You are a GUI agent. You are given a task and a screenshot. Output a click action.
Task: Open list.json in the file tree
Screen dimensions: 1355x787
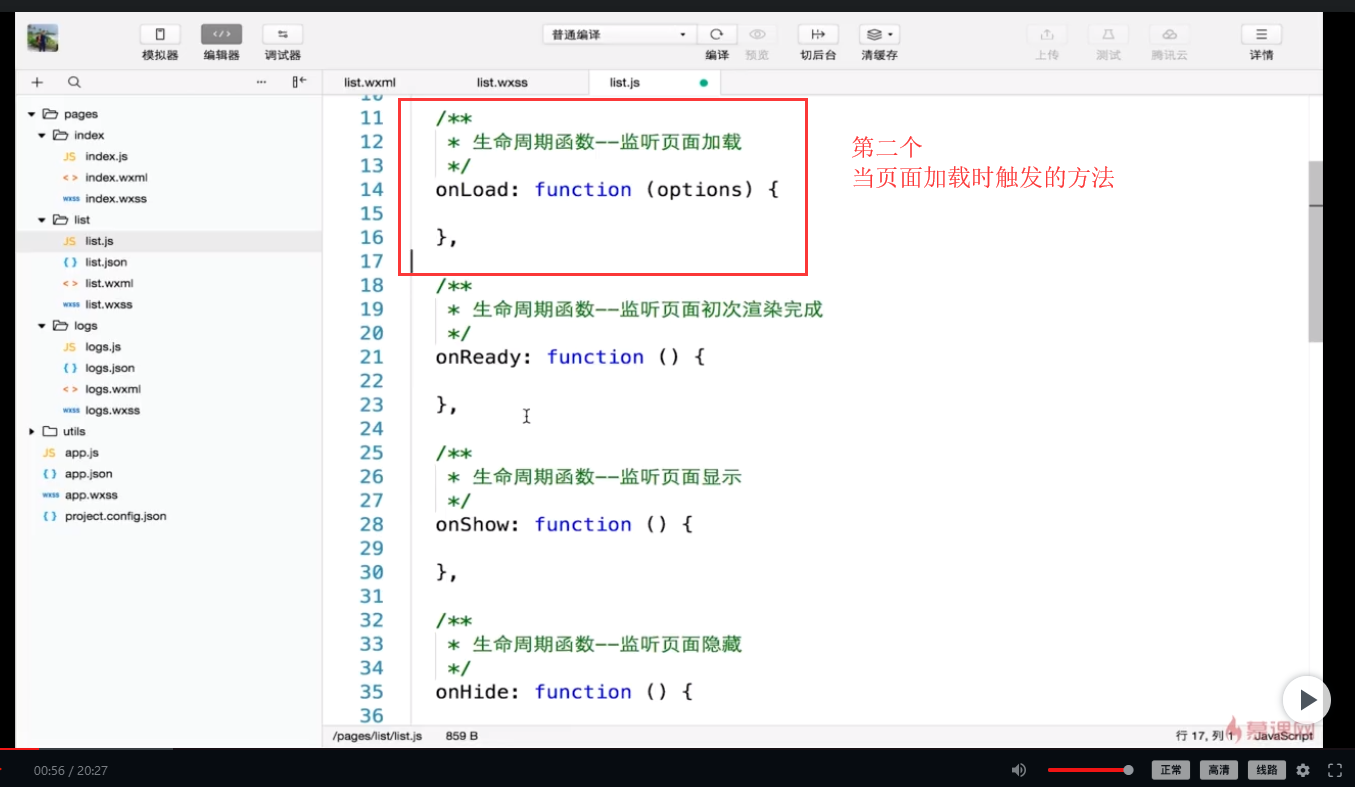point(106,262)
